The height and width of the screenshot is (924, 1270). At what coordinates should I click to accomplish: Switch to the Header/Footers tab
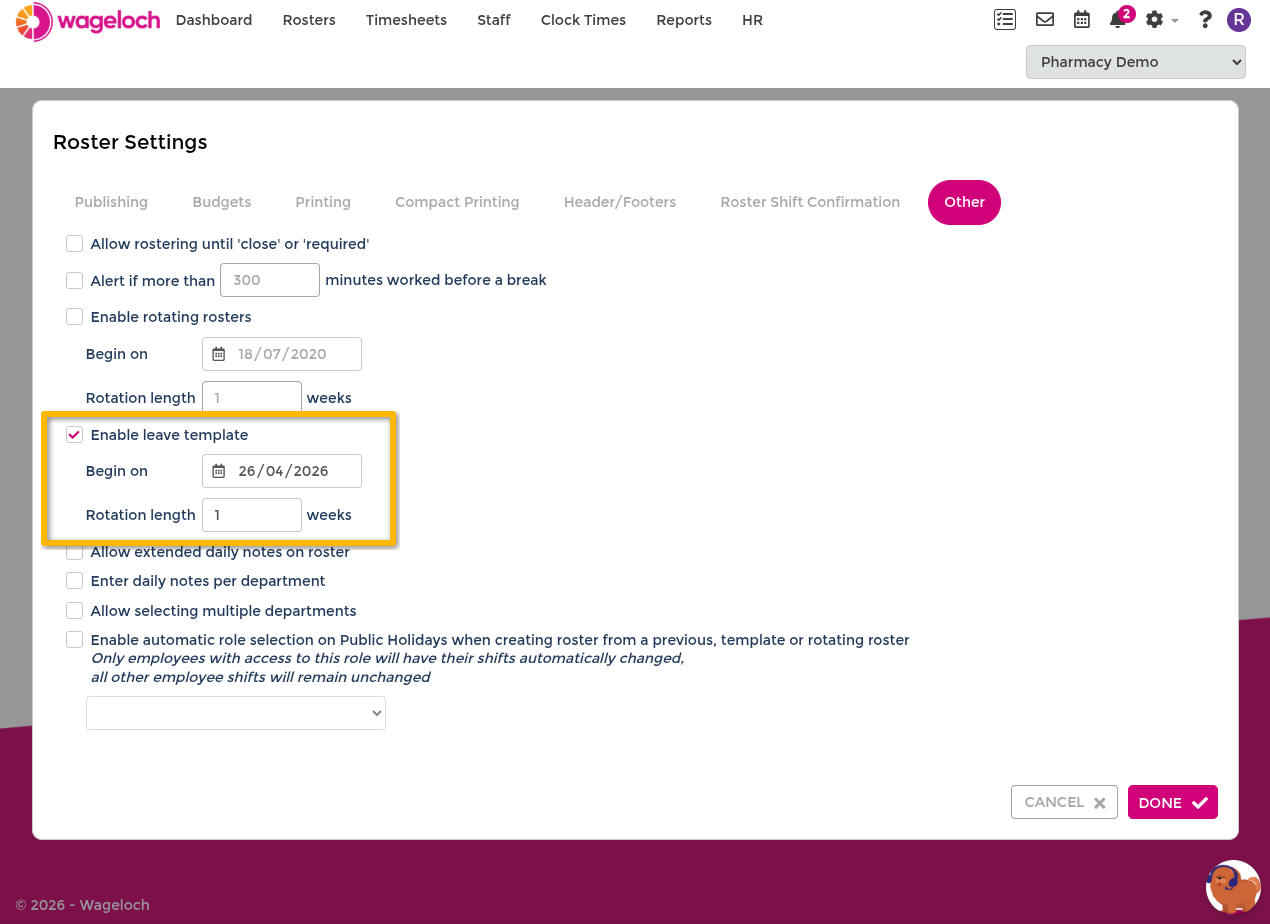tap(620, 202)
